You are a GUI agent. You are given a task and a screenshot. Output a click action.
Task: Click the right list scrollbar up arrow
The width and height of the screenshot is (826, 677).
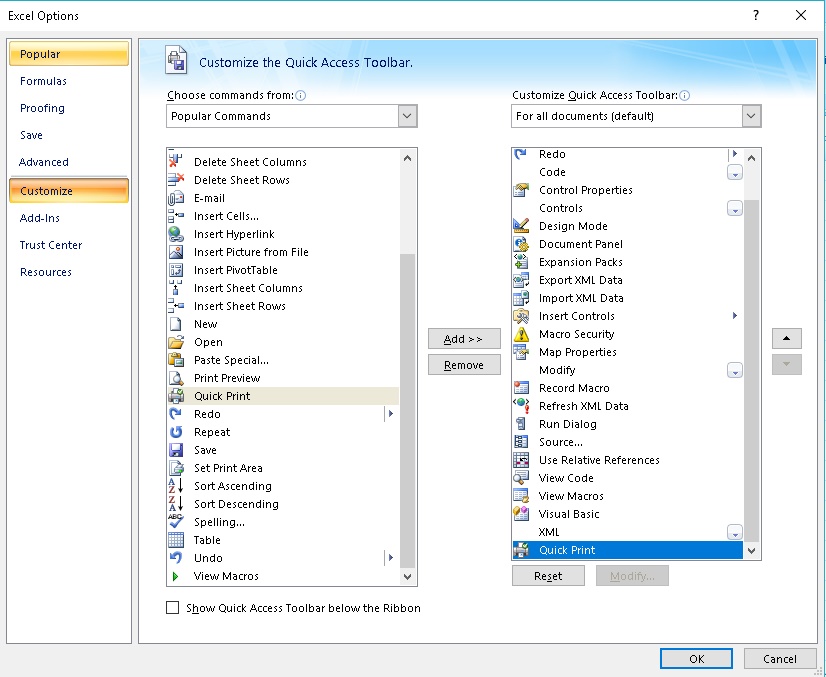(x=752, y=158)
